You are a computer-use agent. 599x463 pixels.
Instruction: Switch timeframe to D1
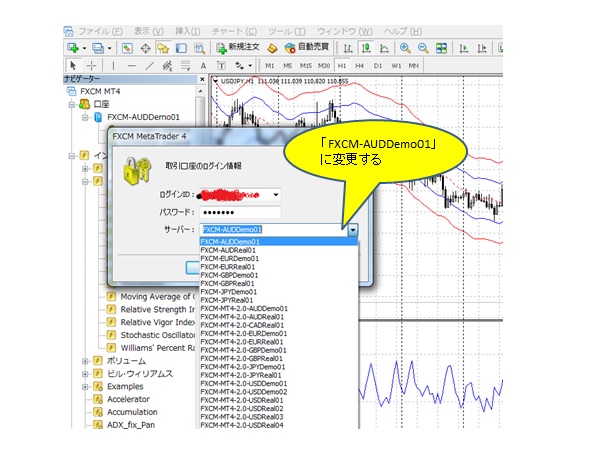(x=378, y=66)
